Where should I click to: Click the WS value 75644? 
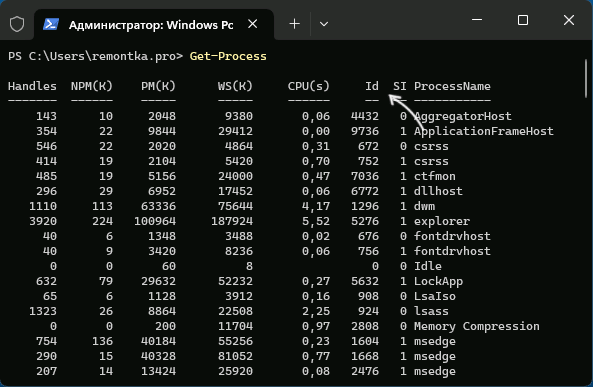[235, 206]
